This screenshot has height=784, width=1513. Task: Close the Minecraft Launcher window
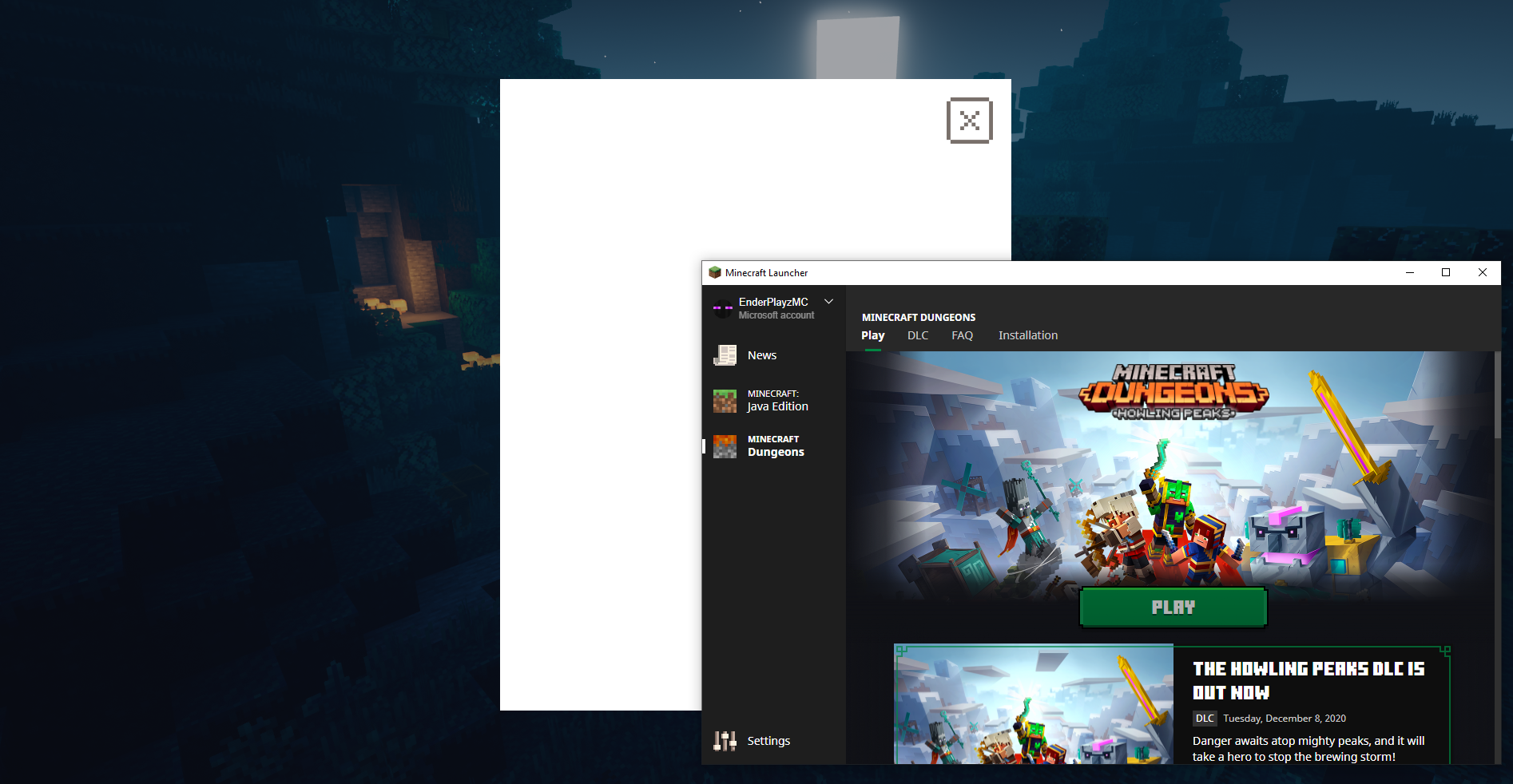tap(1483, 273)
